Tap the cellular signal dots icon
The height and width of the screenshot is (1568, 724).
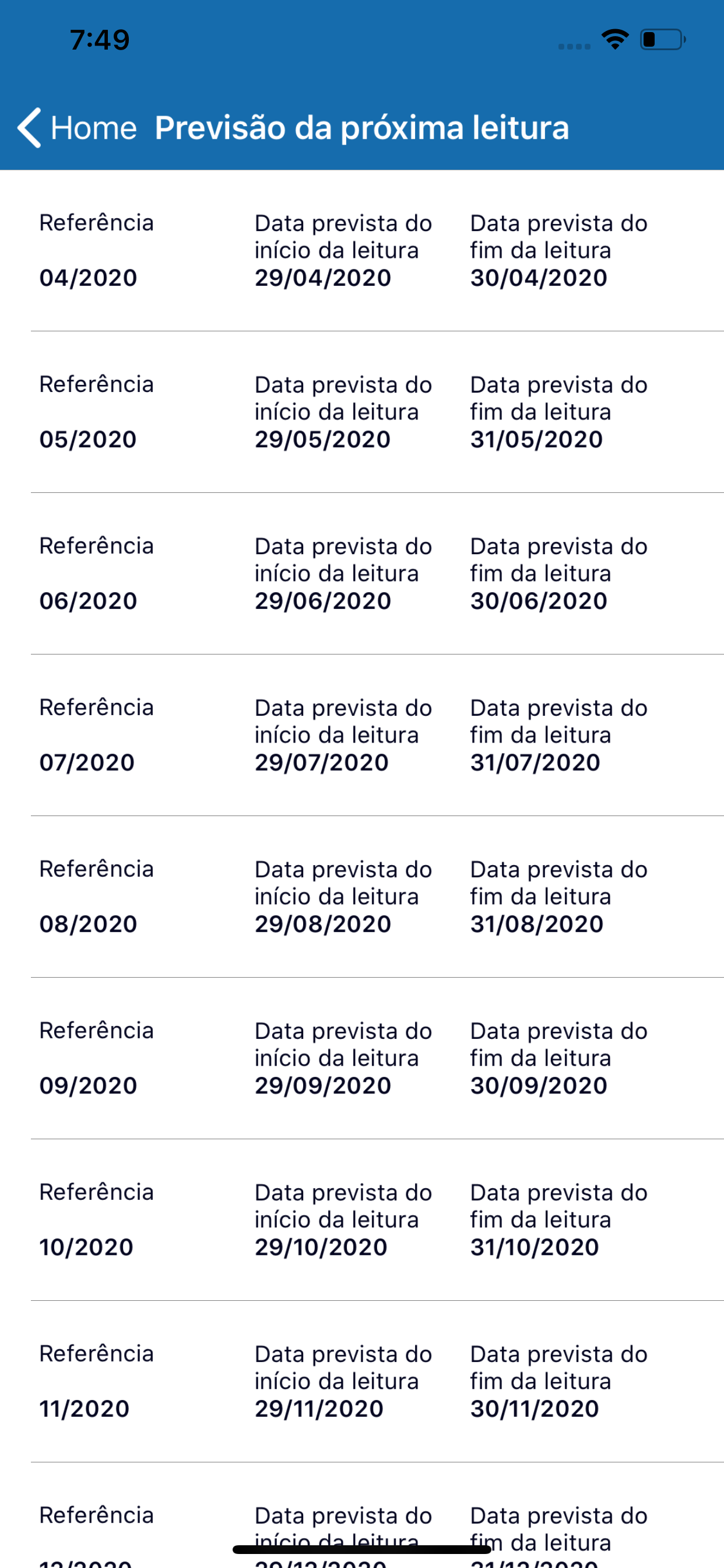574,46
